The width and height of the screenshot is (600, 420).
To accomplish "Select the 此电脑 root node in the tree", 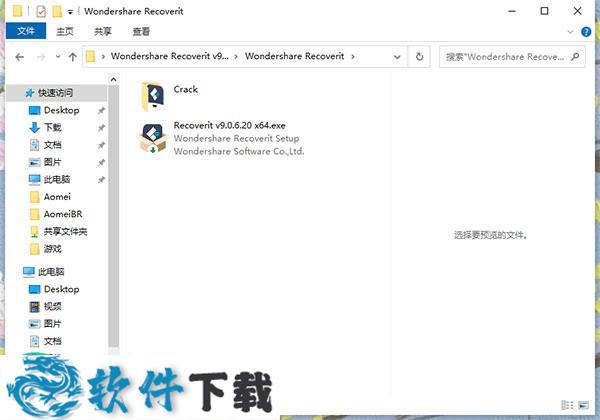I will (51, 272).
